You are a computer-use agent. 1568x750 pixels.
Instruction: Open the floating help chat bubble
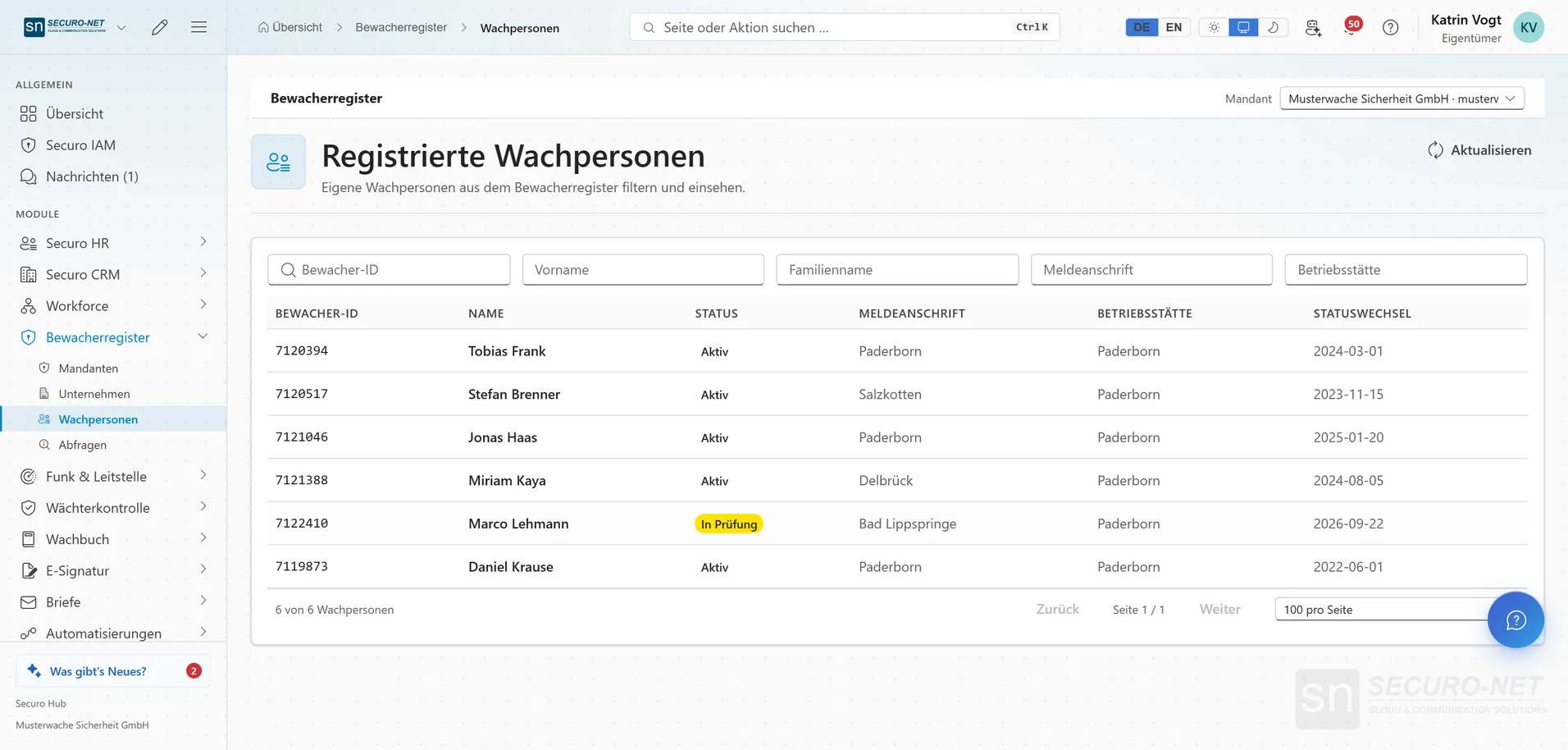(1516, 620)
